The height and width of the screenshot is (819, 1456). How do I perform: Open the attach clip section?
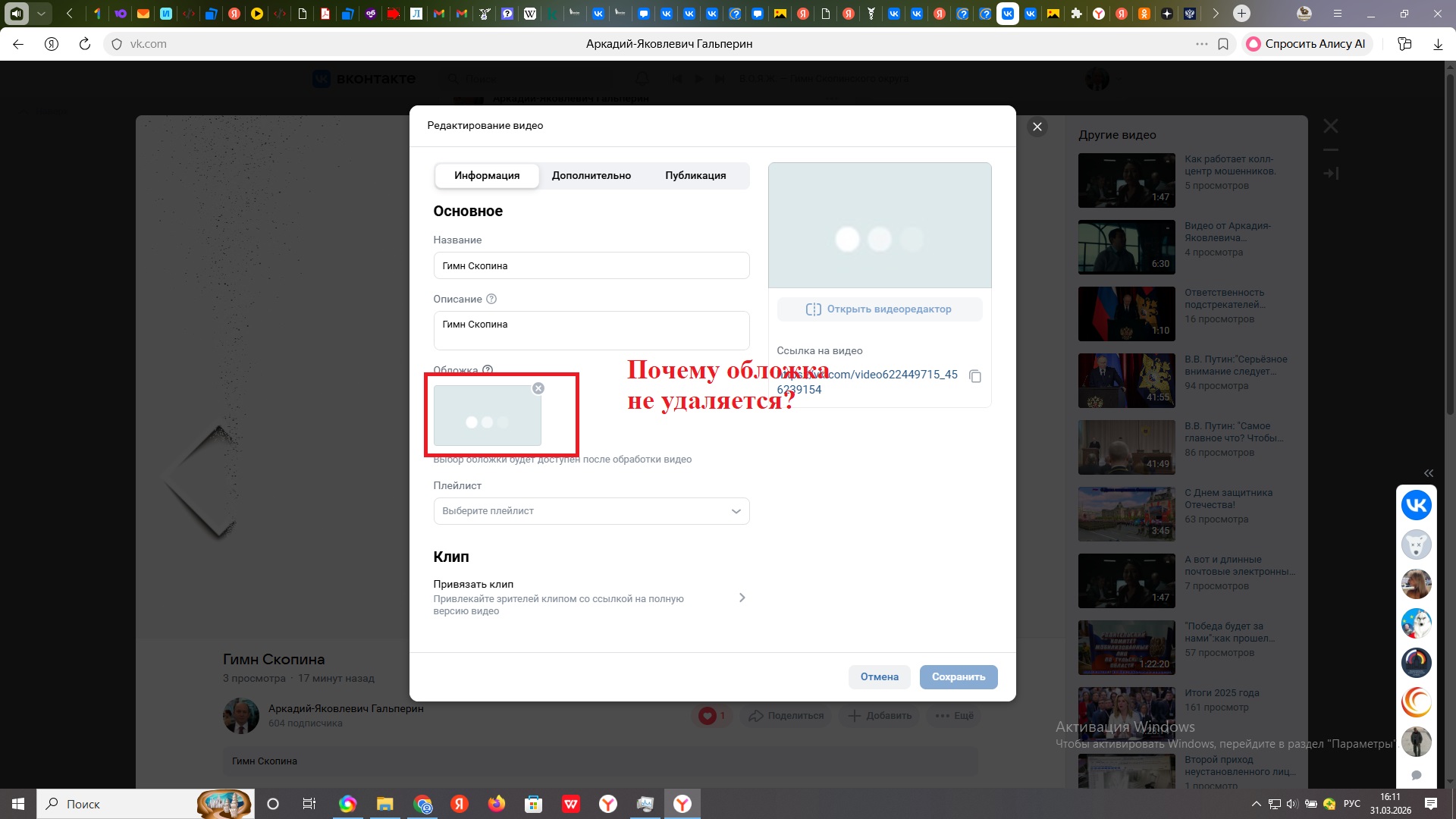590,598
